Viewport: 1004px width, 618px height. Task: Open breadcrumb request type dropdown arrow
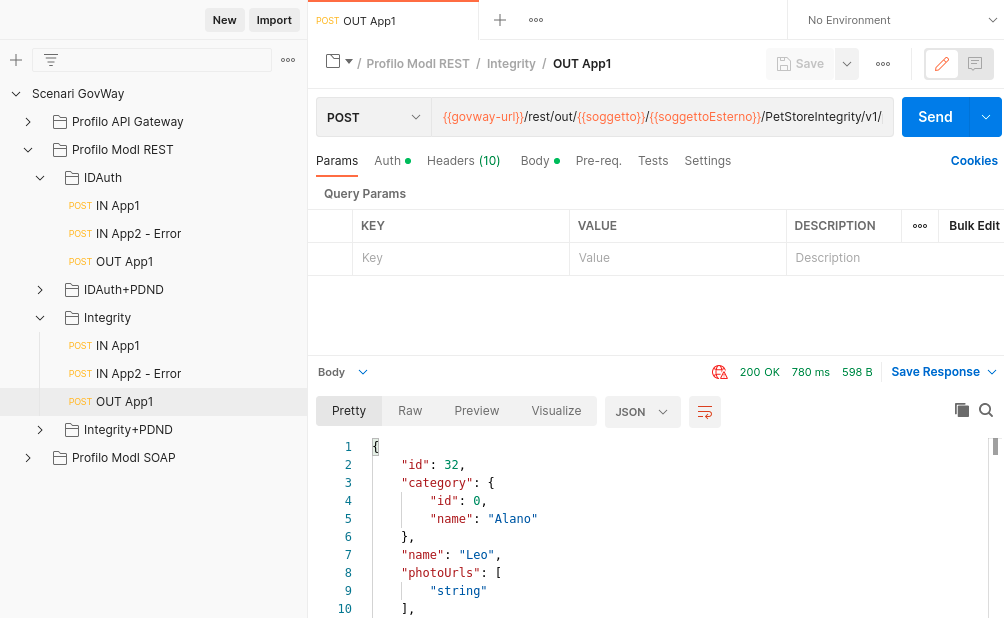click(x=349, y=61)
